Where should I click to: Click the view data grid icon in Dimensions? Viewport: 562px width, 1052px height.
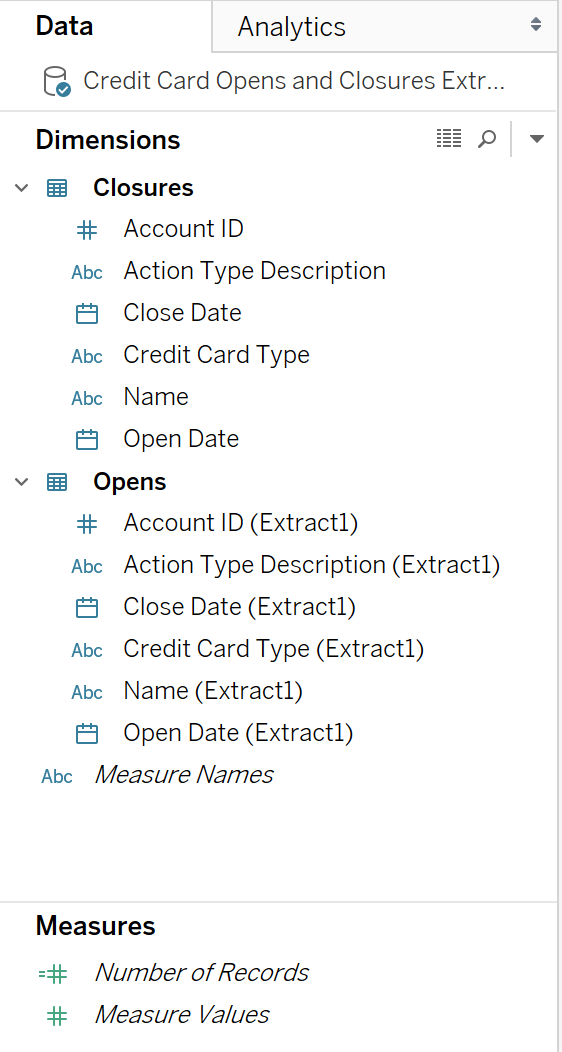click(449, 139)
